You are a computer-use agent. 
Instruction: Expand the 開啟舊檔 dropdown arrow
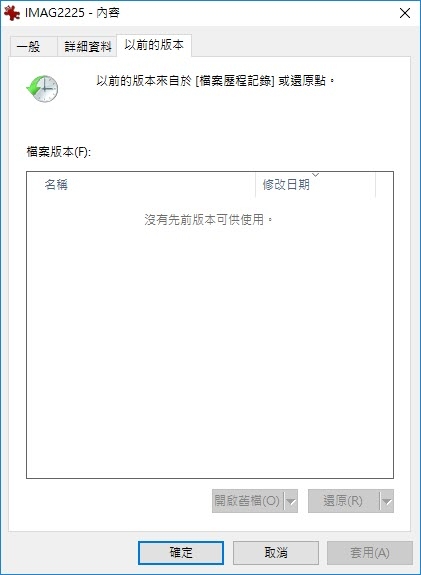(291, 501)
